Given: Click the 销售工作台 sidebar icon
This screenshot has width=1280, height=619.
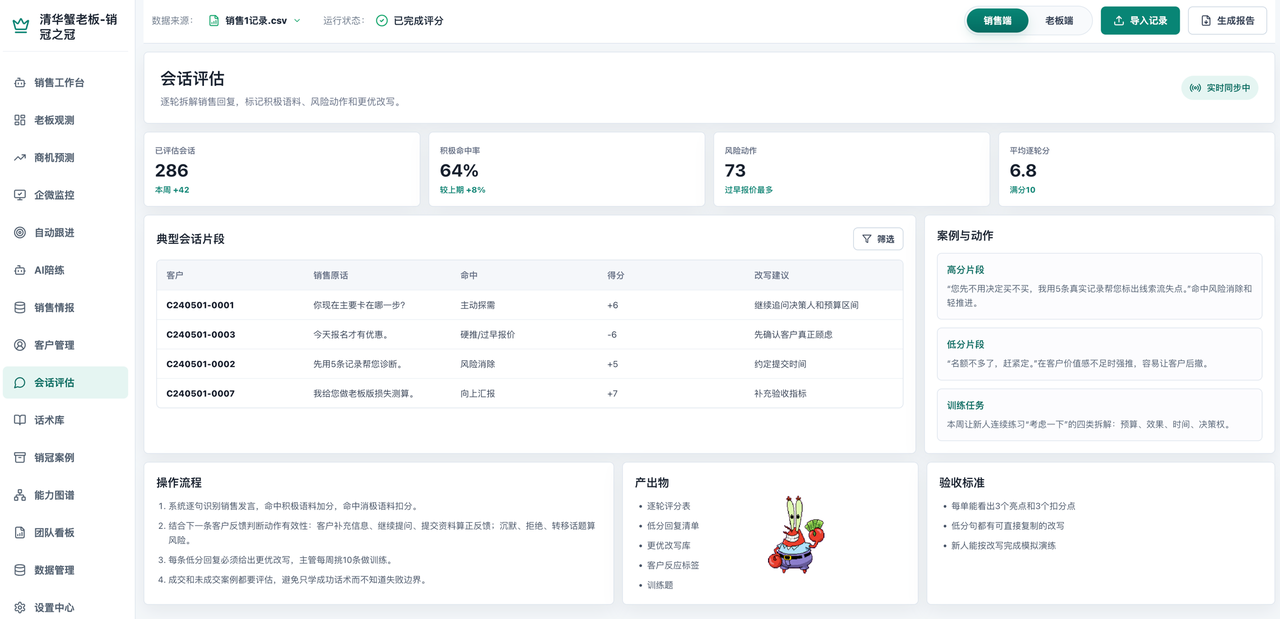Looking at the screenshot, I should point(20,83).
